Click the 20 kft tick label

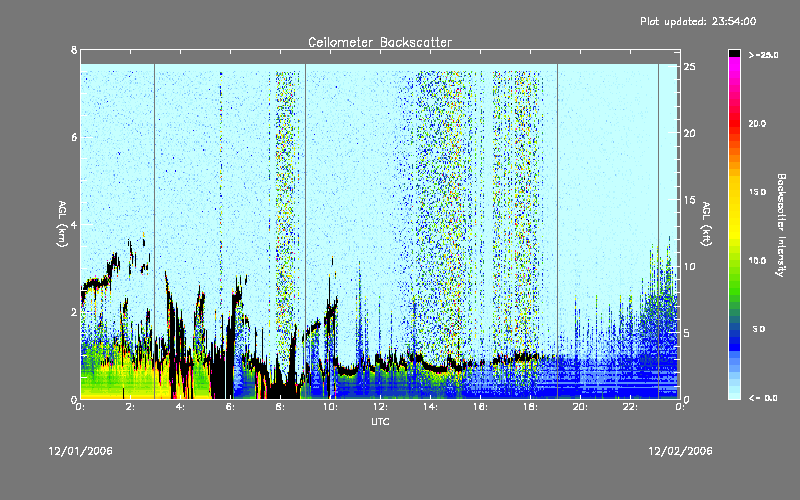pos(689,133)
